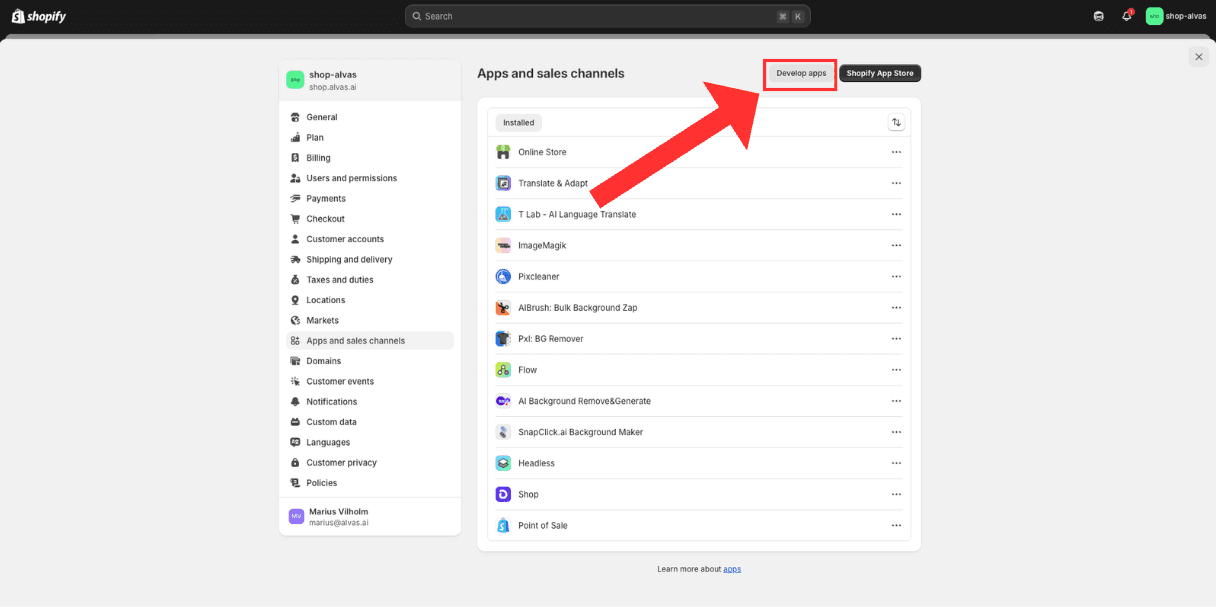1216x607 pixels.
Task: Click the sort apps icon button
Action: tap(896, 122)
